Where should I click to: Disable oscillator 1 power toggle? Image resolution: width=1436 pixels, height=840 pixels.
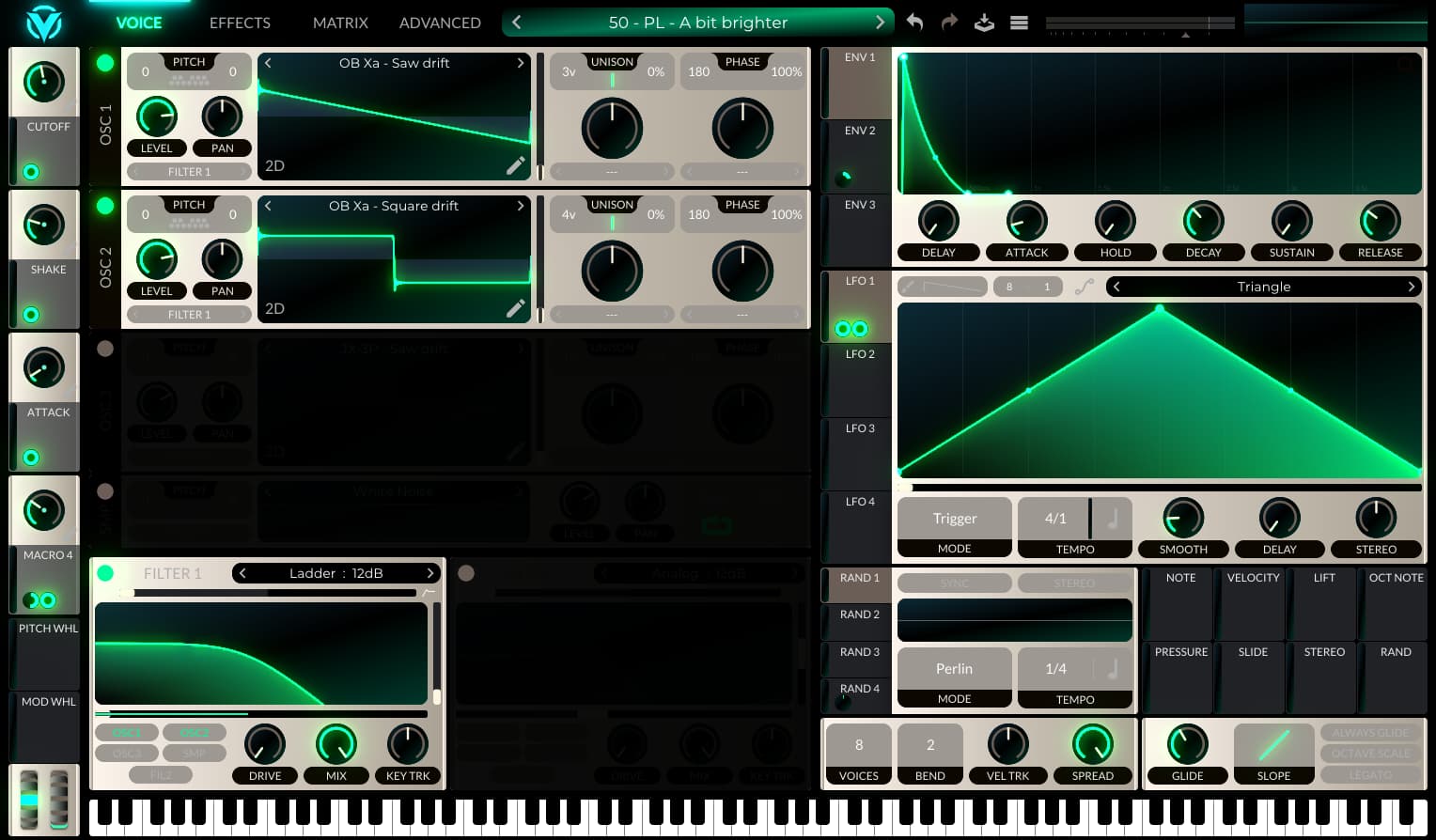point(105,63)
